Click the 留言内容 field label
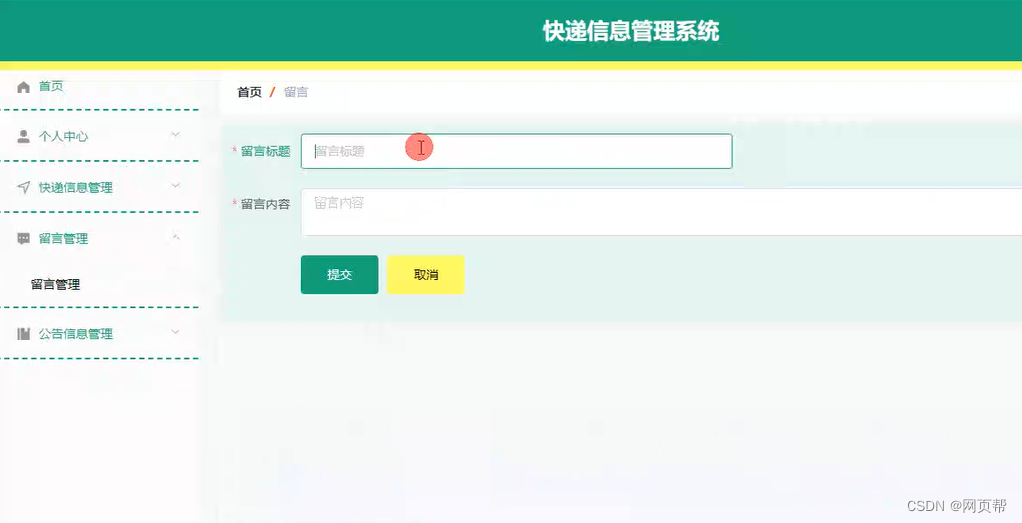 point(265,204)
